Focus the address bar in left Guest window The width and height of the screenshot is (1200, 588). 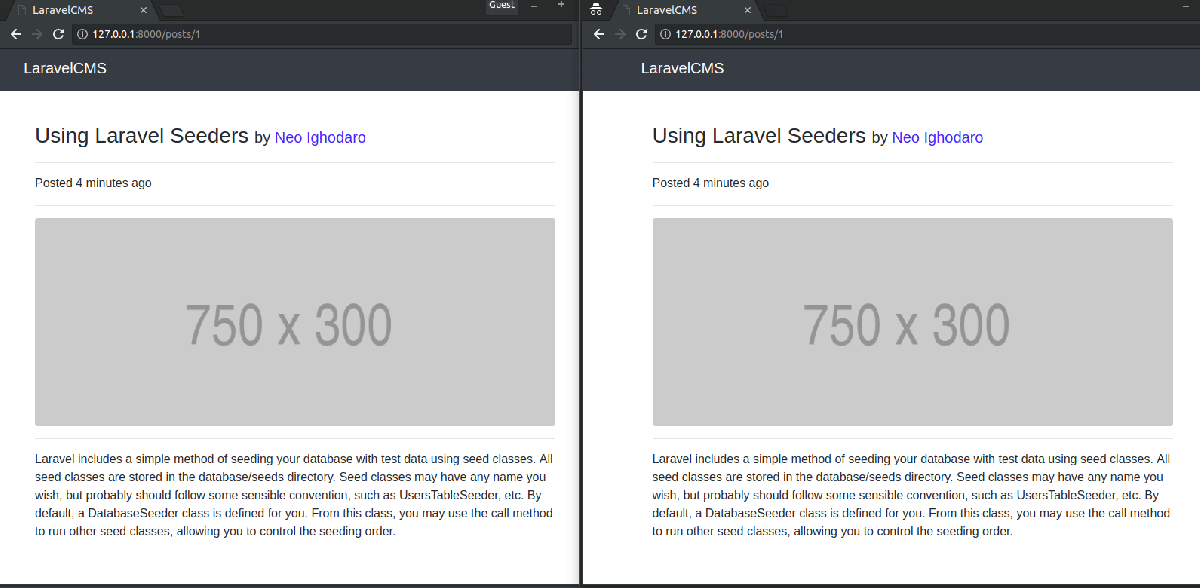[323, 34]
